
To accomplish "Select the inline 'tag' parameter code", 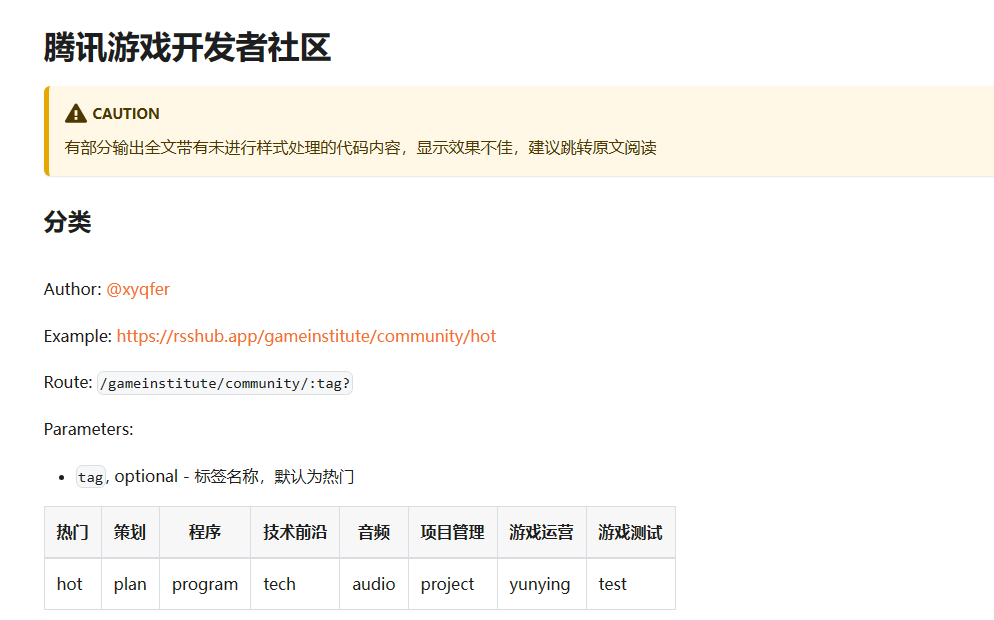I will 91,477.
